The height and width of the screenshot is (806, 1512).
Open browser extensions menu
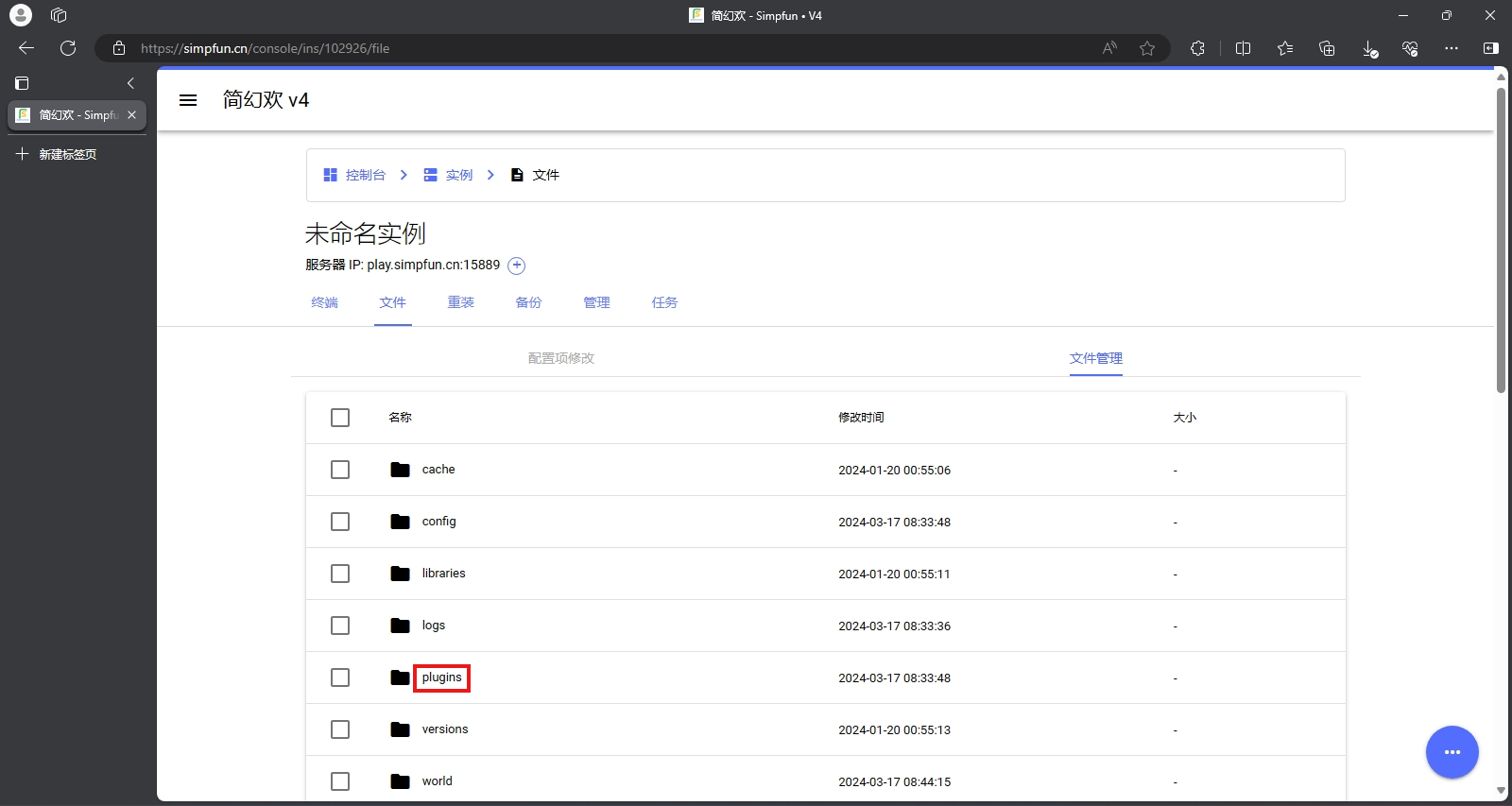(1197, 48)
